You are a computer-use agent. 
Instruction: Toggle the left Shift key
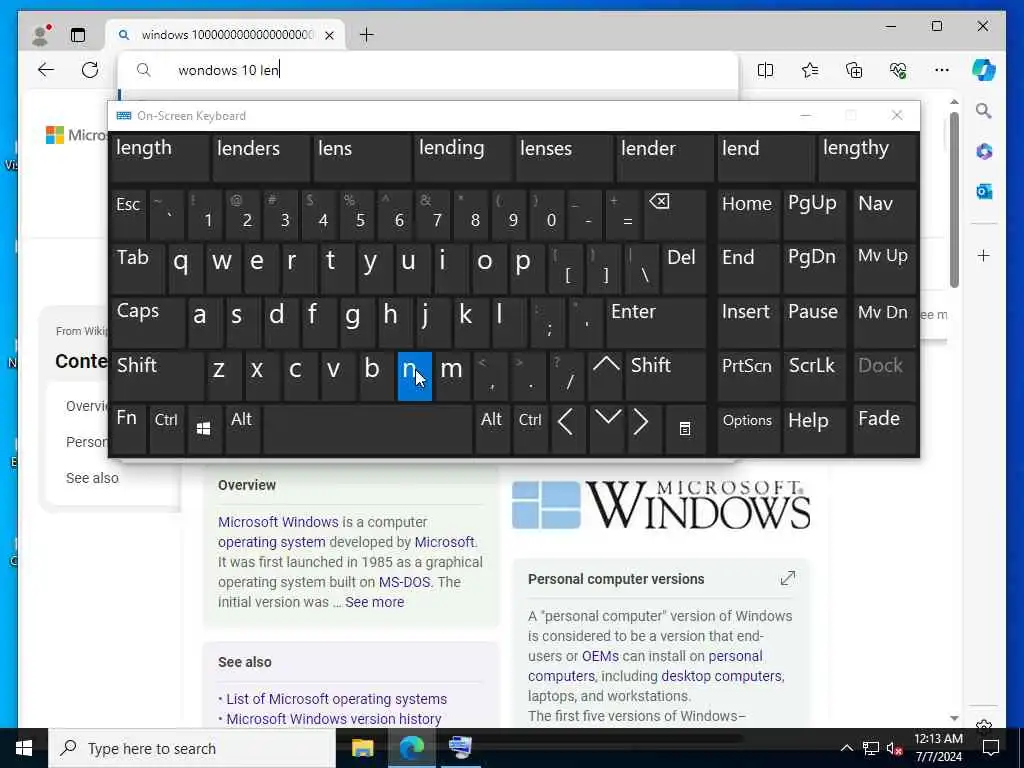click(x=157, y=375)
